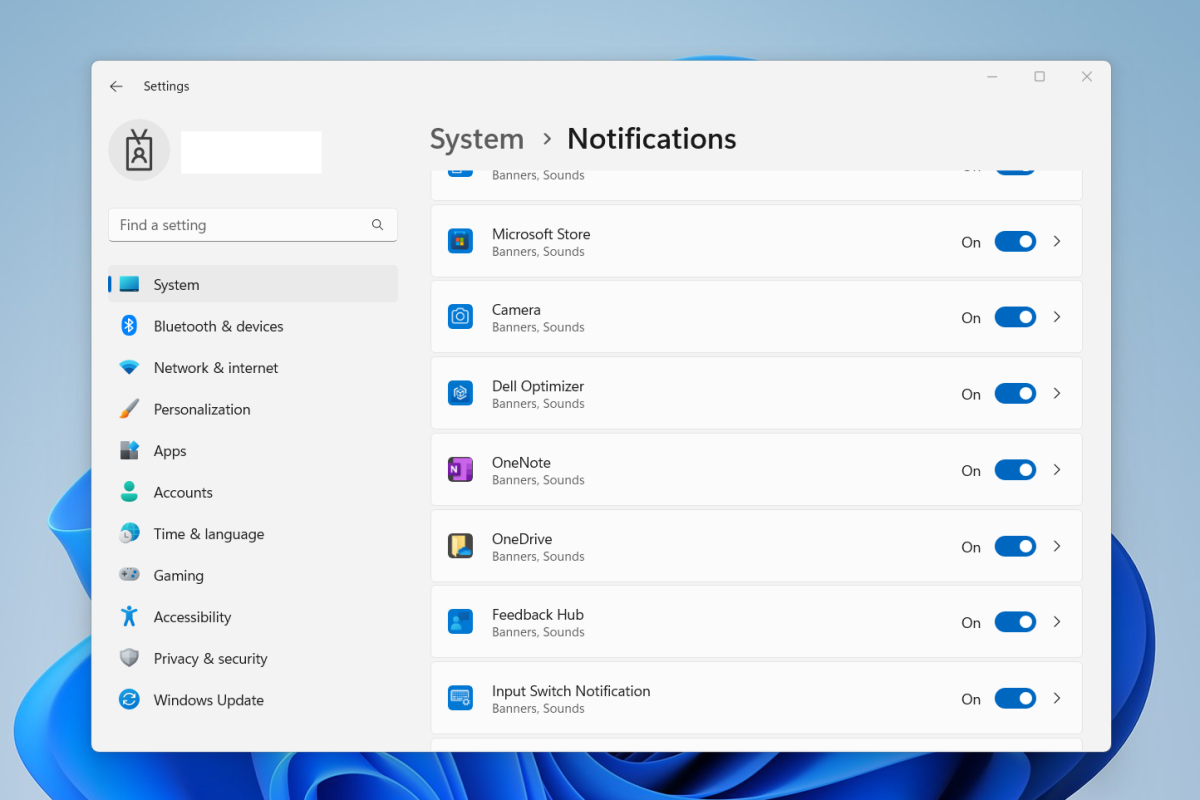
Task: Click the Input Switch Notification icon
Action: click(460, 698)
